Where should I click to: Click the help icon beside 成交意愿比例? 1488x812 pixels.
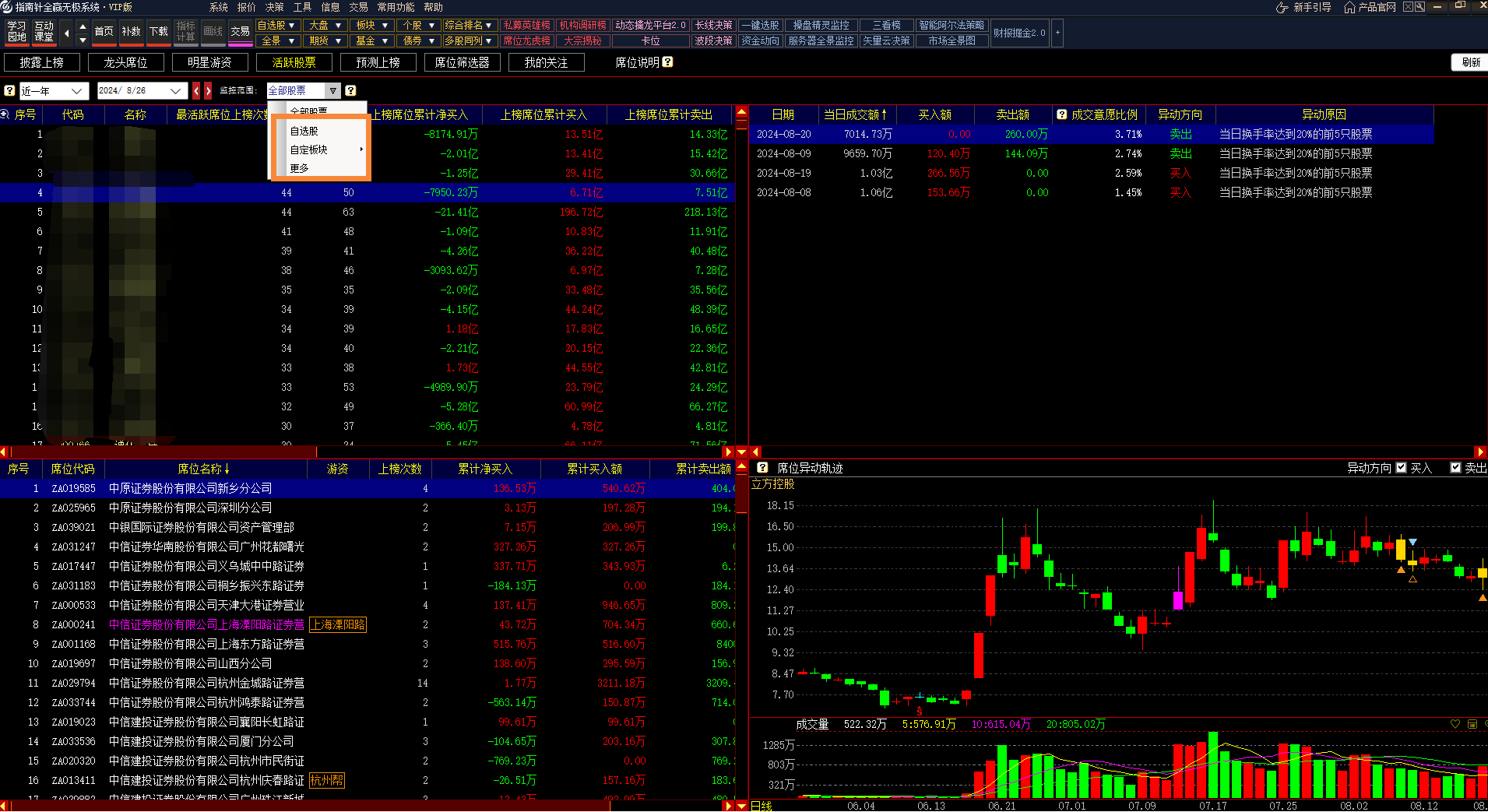1061,114
